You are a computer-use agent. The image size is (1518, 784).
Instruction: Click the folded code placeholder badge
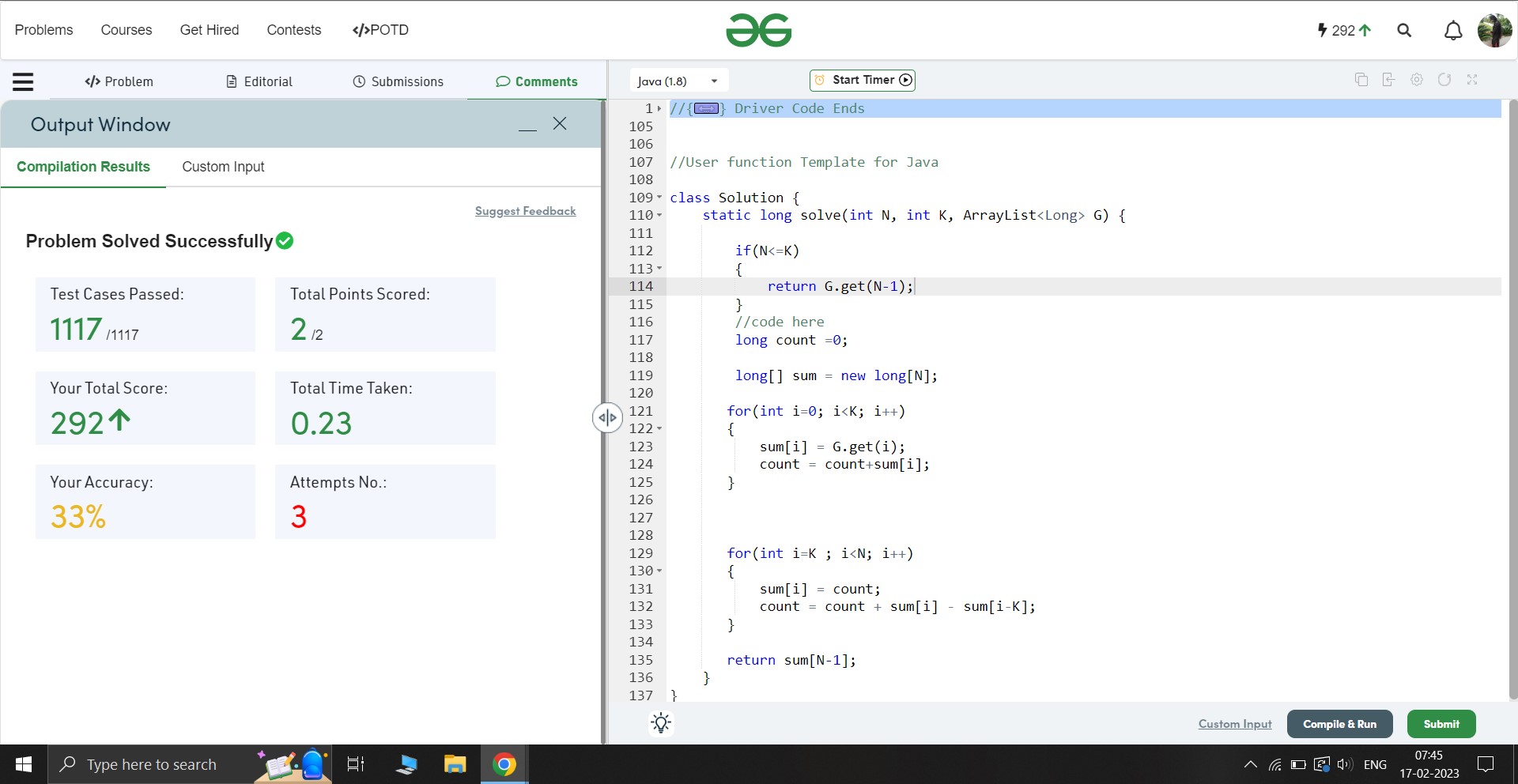pos(706,108)
